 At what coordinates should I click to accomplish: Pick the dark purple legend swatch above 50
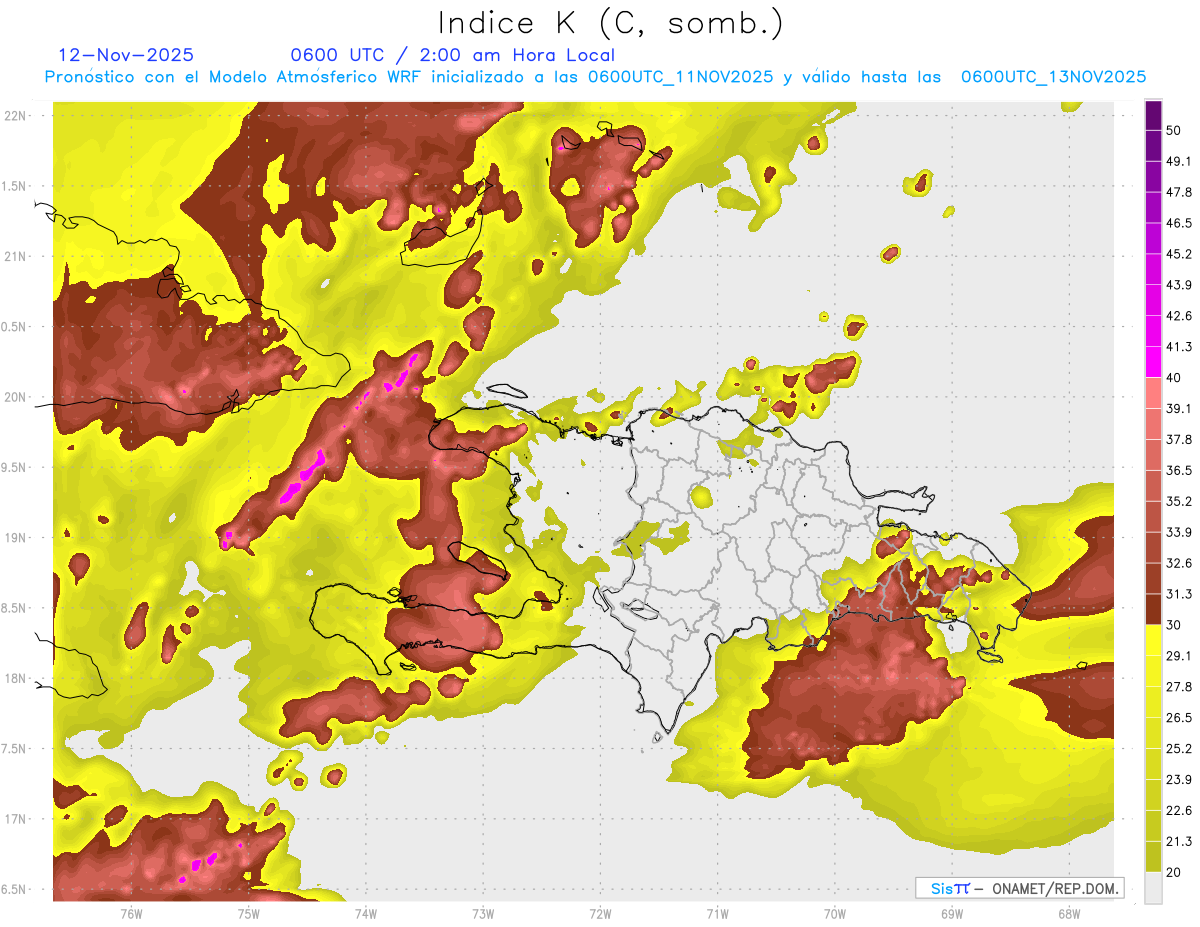tap(1153, 115)
